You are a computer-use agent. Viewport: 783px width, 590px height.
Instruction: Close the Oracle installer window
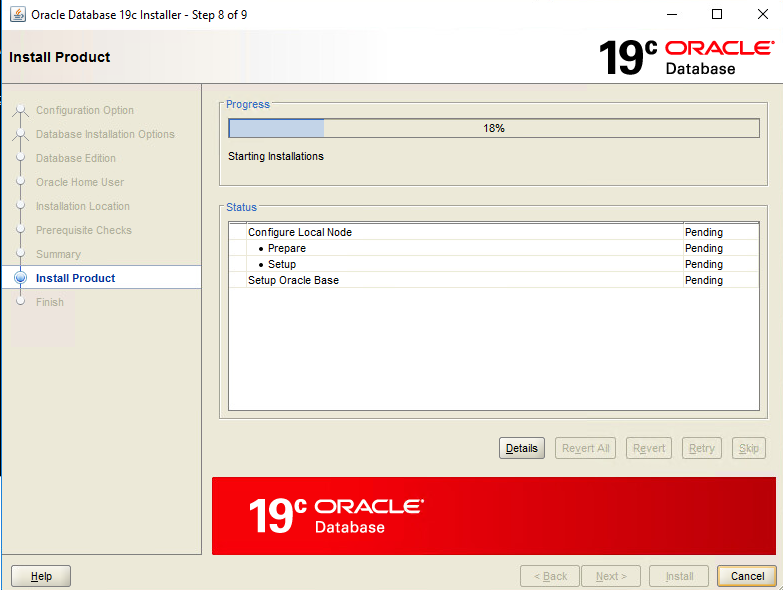(x=763, y=14)
